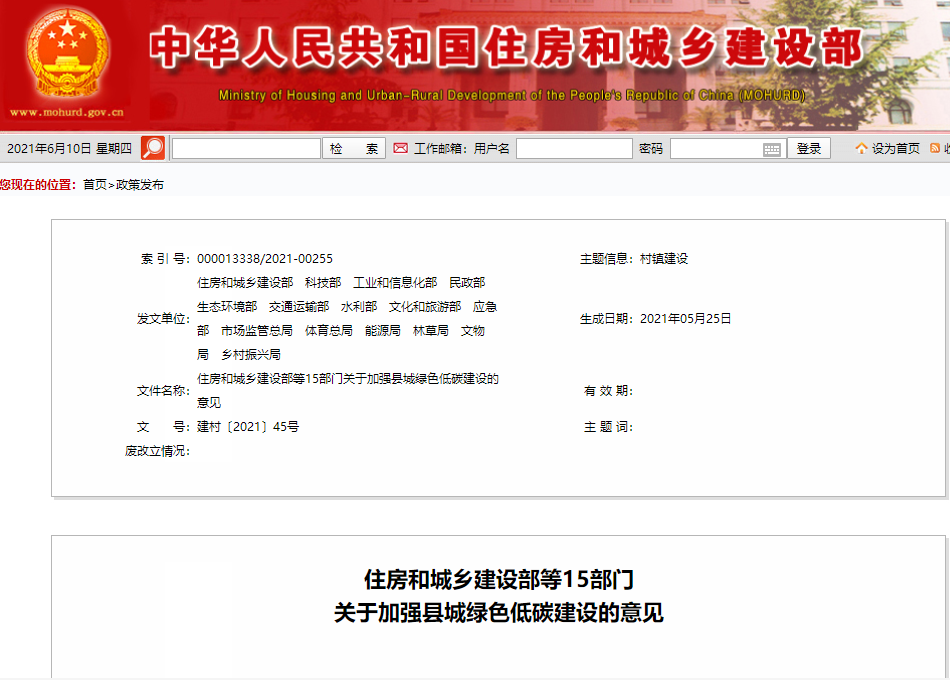Focus the search text input field

coord(246,148)
